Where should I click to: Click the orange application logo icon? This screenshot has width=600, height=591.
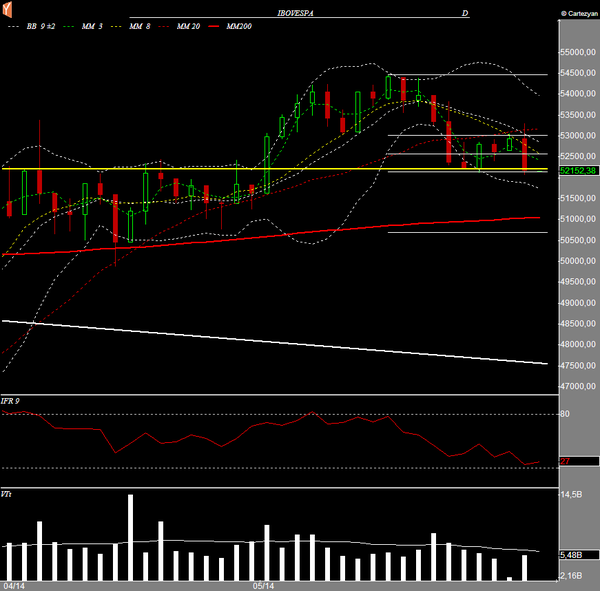[8, 9]
